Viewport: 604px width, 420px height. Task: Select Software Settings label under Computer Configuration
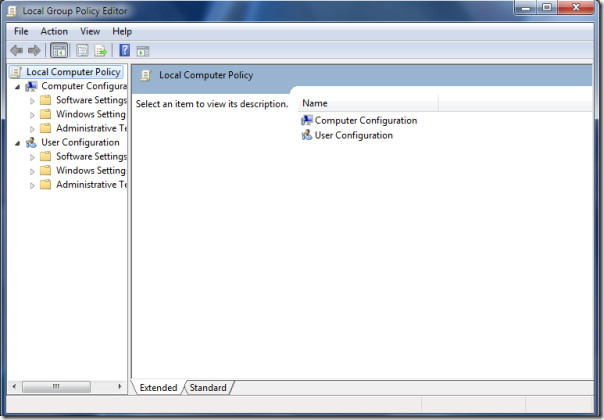[91, 100]
